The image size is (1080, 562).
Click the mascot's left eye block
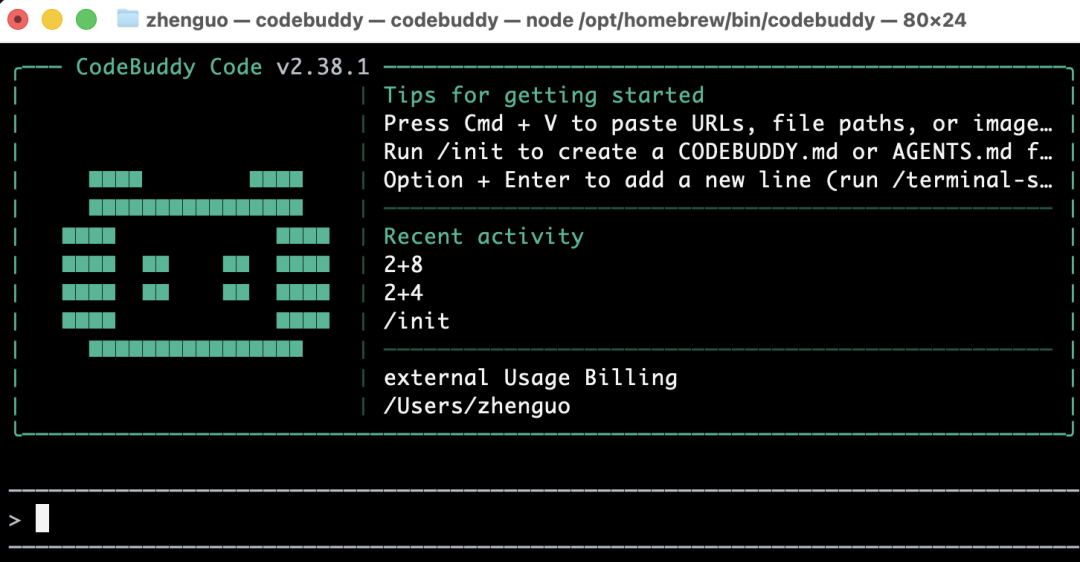pyautogui.click(x=155, y=278)
